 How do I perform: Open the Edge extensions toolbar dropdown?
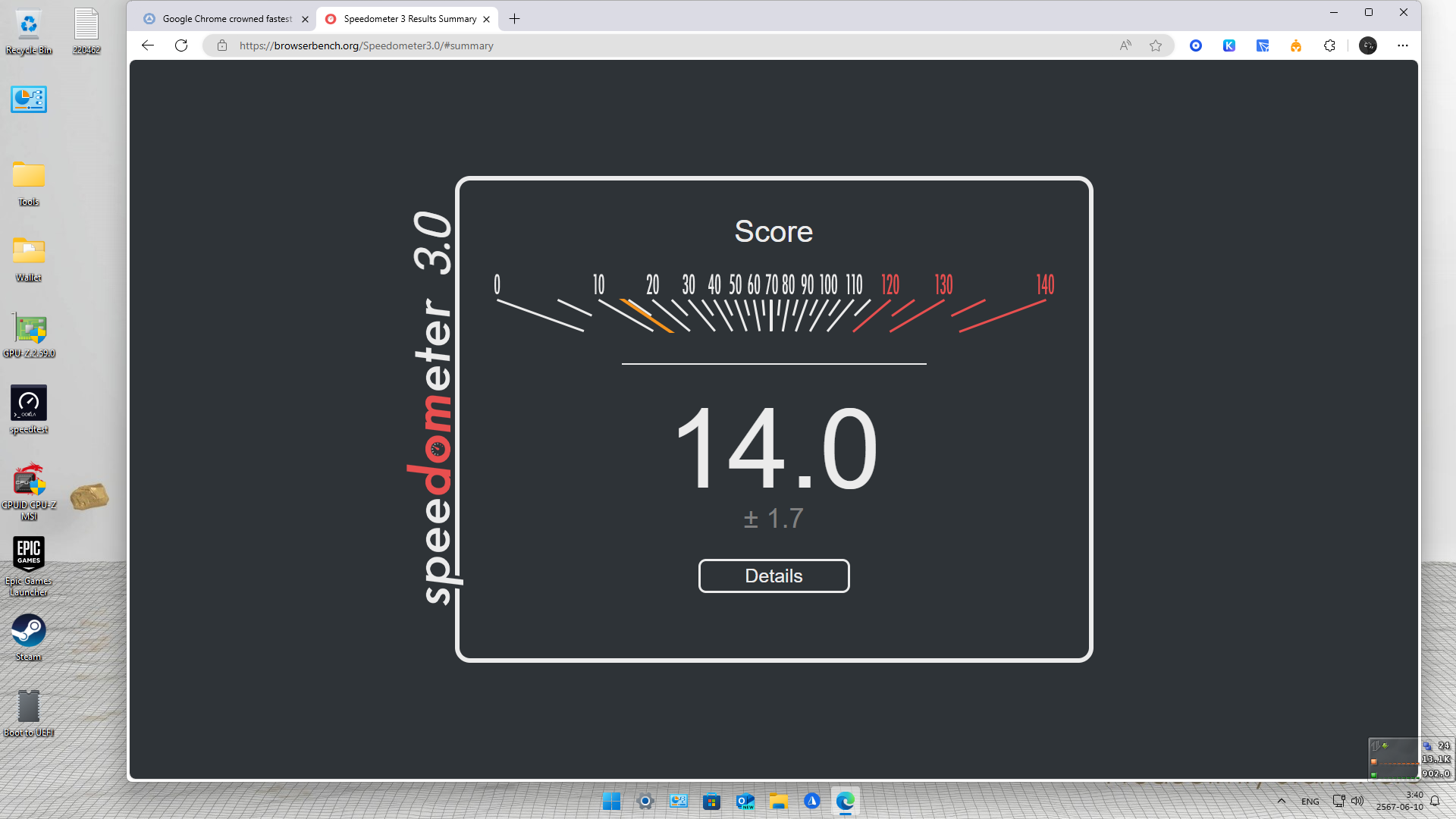(1330, 45)
